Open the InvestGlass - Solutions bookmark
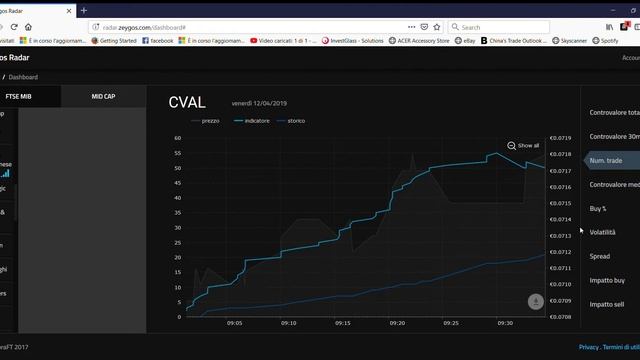The width and height of the screenshot is (640, 360). (x=353, y=41)
